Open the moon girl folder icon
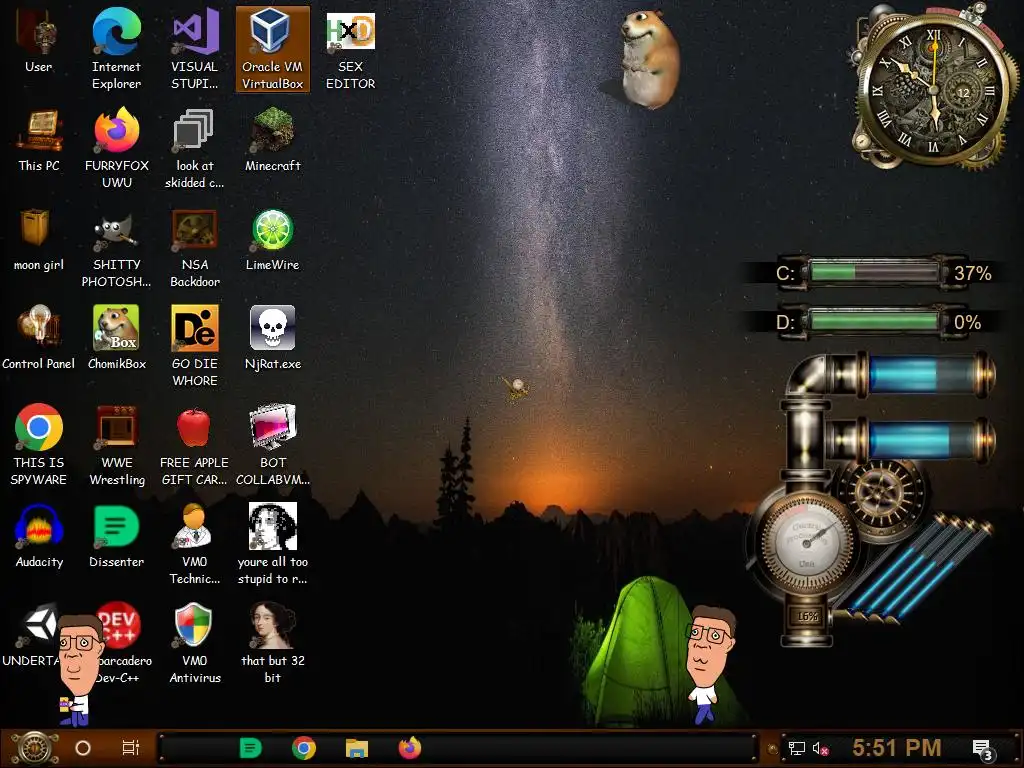 pyautogui.click(x=39, y=239)
